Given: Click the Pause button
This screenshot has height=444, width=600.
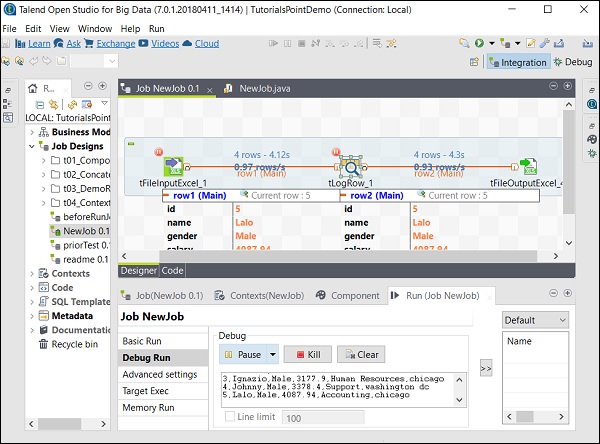Looking at the screenshot, I should [243, 355].
